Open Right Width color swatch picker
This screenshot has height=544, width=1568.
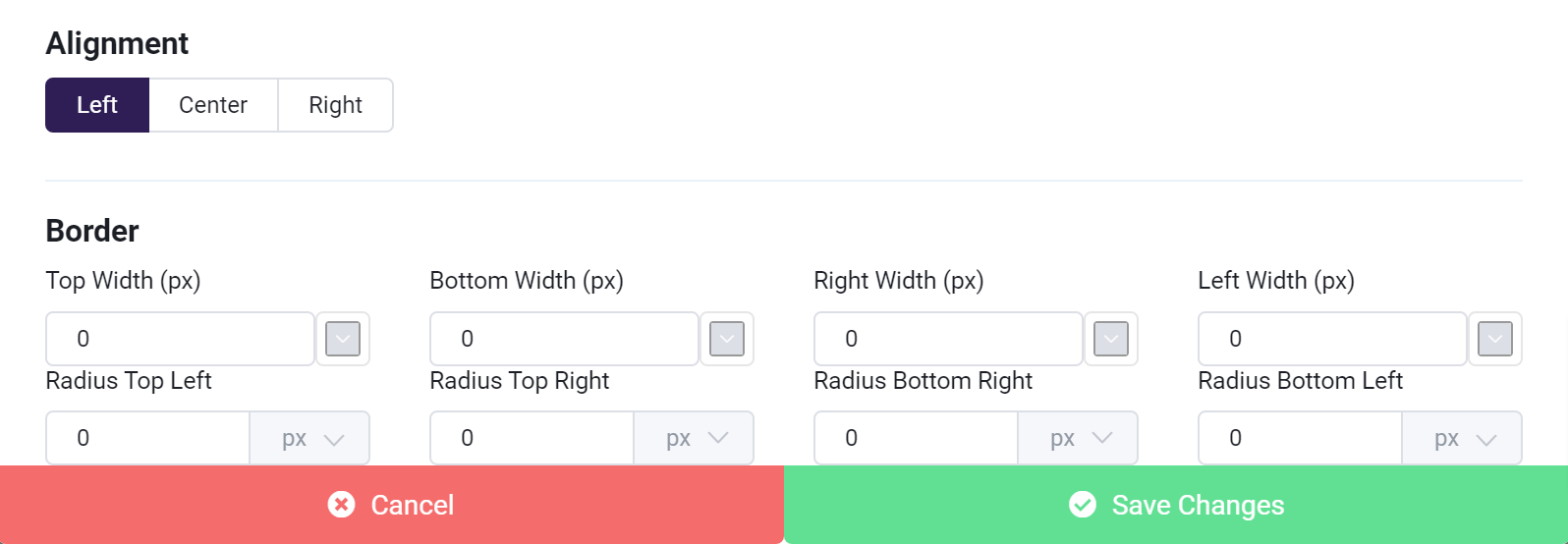coord(1111,339)
